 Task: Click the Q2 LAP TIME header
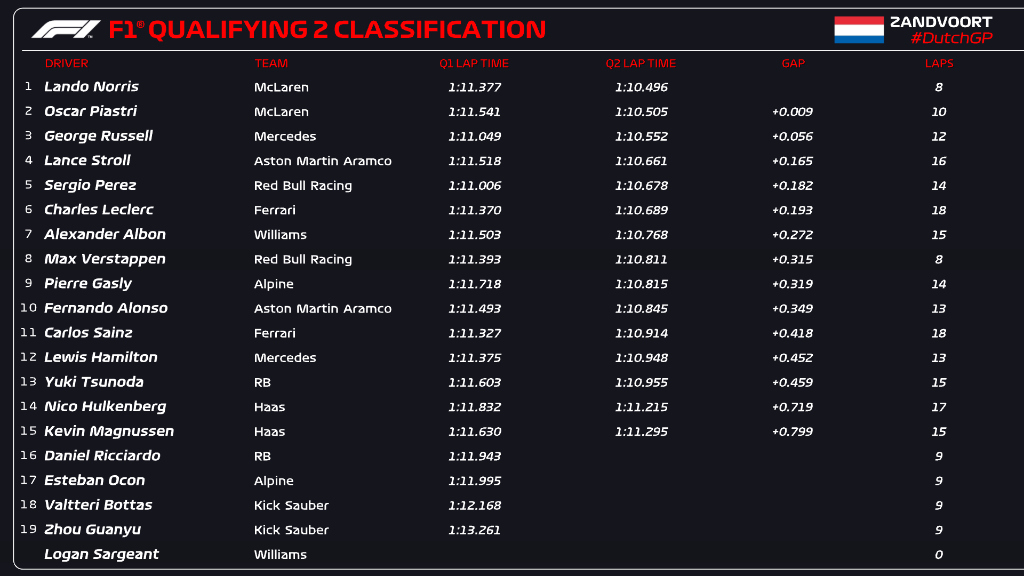pos(641,63)
